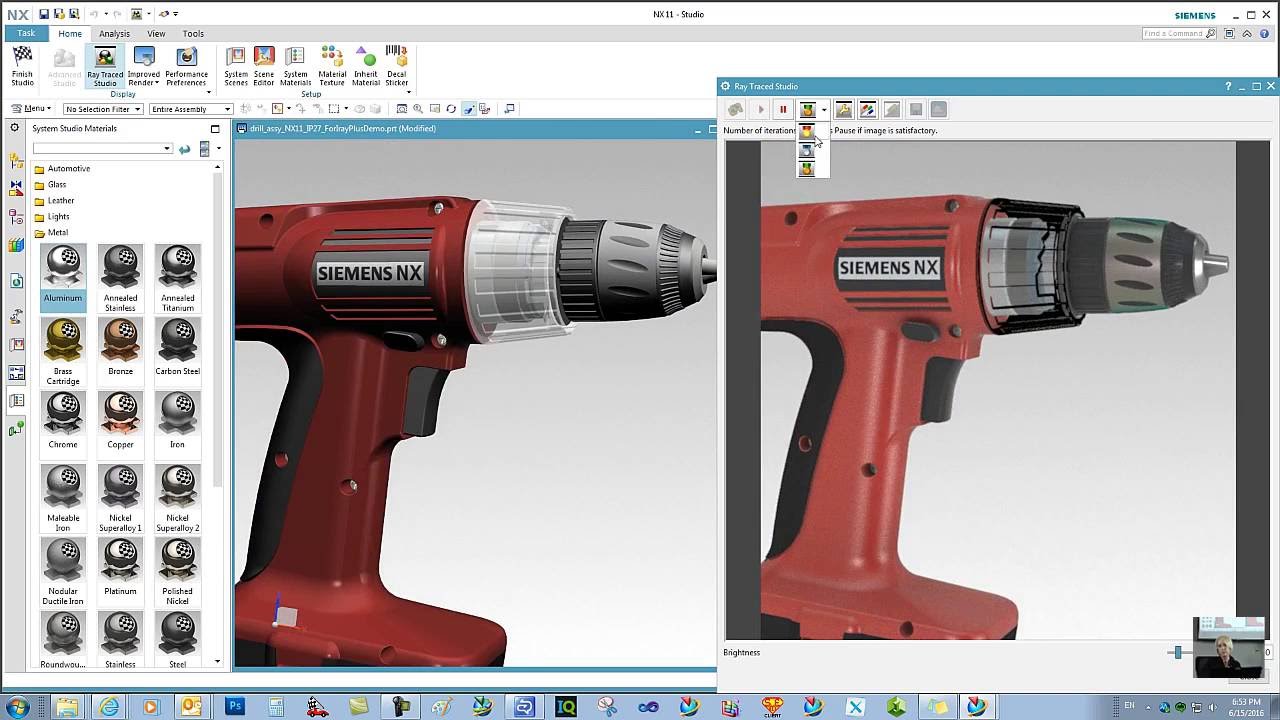Open the Menu dropdown in the top bar
This screenshot has height=720, width=1280.
click(30, 109)
